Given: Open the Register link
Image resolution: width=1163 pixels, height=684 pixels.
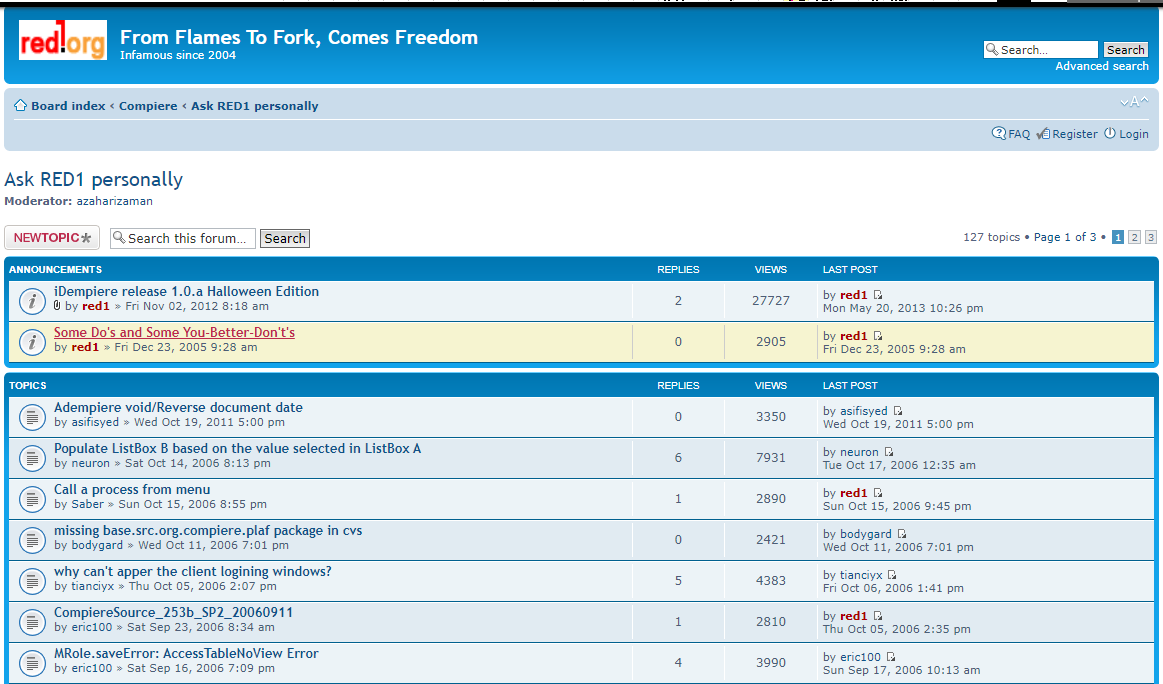Looking at the screenshot, I should point(1075,134).
